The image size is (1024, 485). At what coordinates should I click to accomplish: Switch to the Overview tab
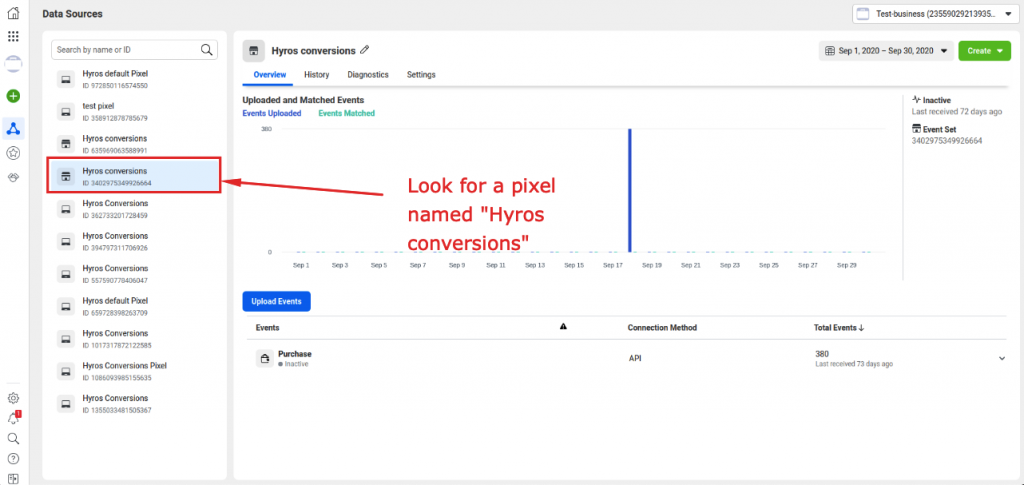tap(270, 75)
